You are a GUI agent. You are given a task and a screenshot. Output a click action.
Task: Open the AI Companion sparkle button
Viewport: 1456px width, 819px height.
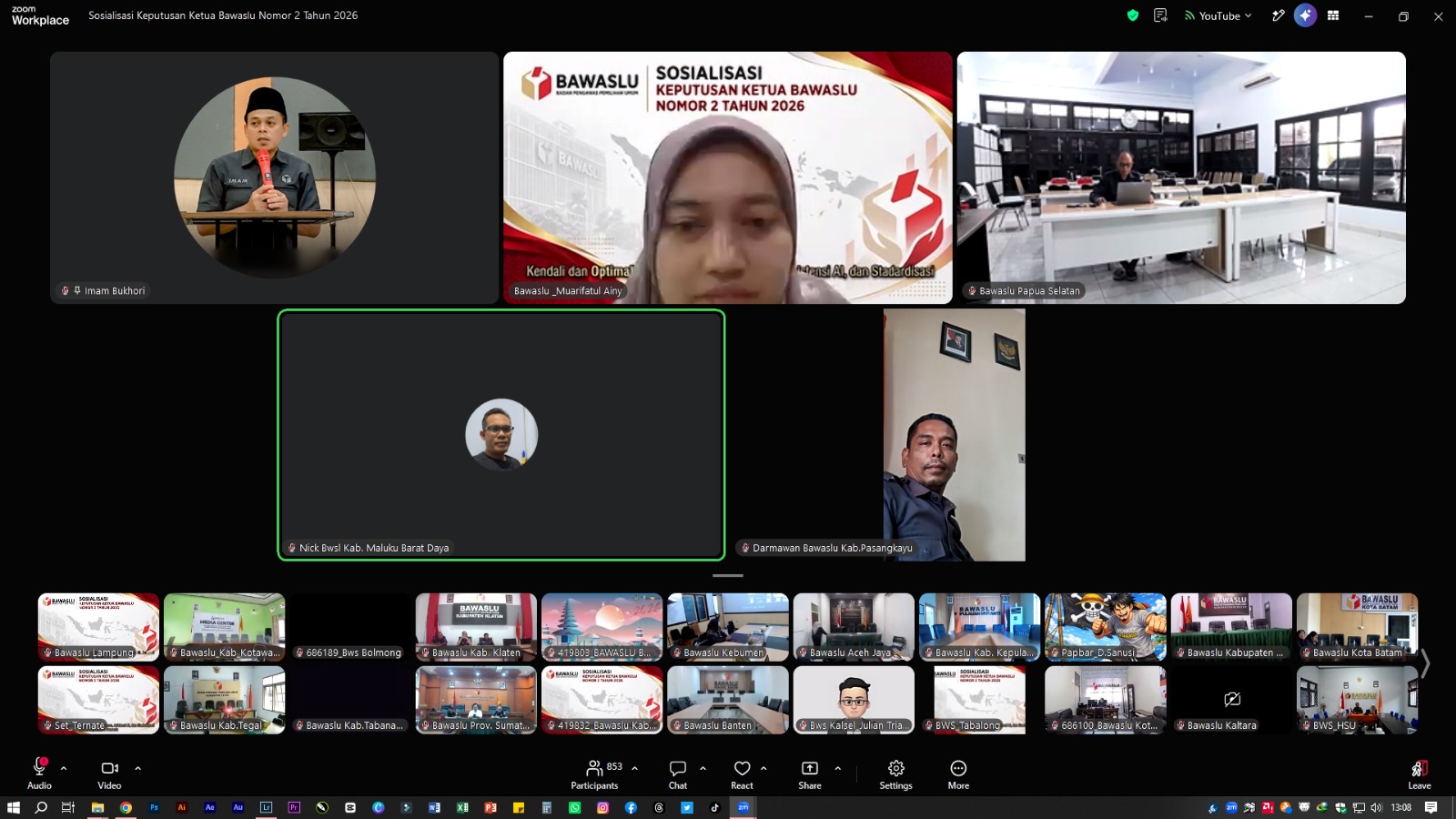click(1305, 15)
